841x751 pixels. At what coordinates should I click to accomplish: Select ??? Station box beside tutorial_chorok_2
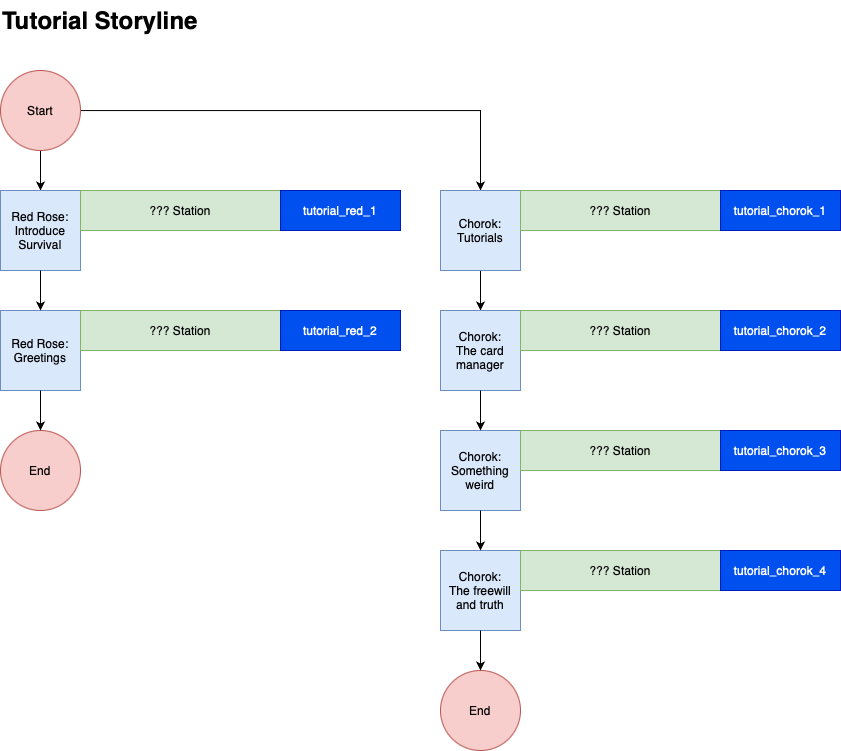(x=620, y=330)
